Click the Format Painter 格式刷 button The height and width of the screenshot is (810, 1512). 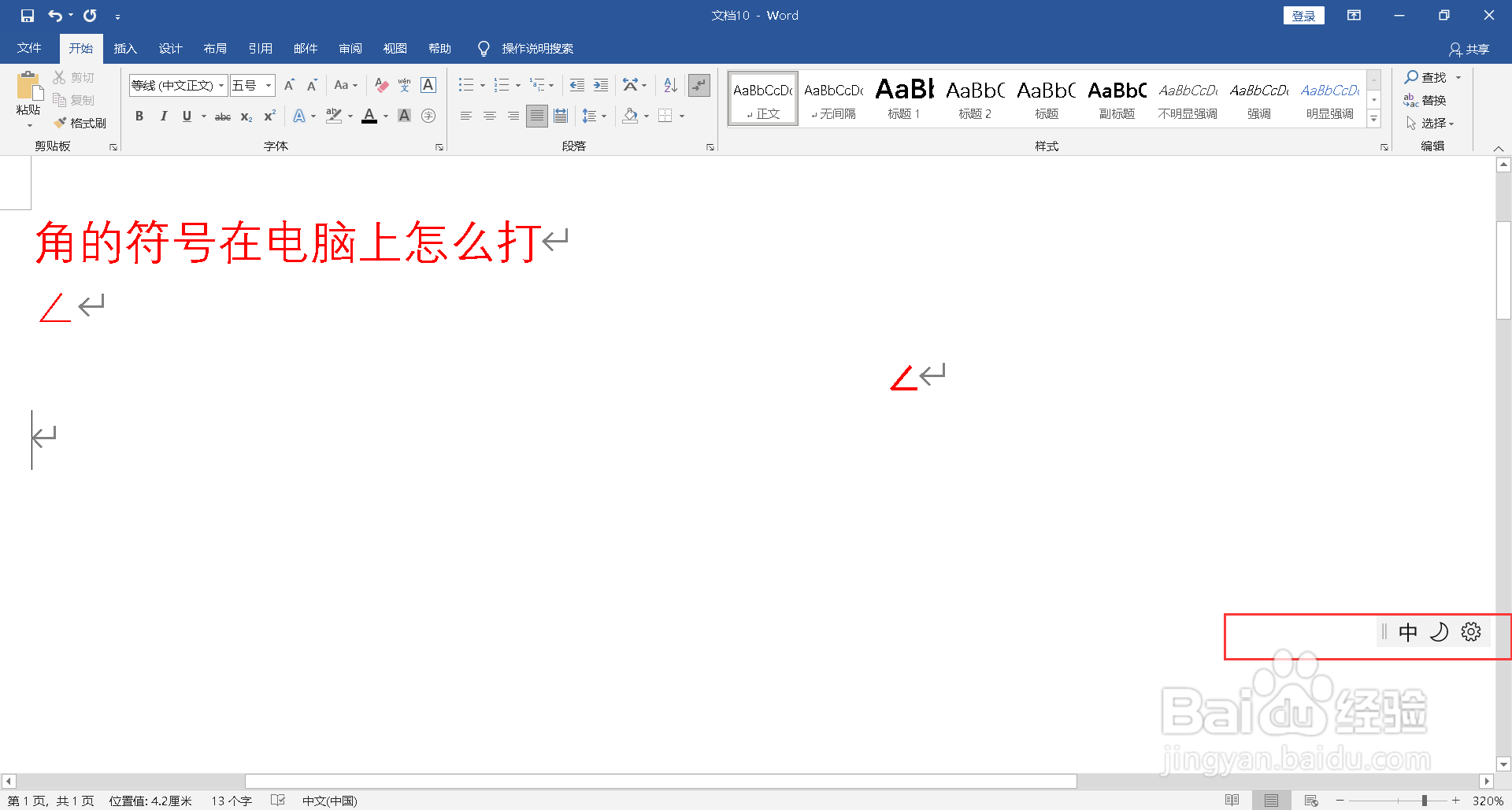coord(80,124)
